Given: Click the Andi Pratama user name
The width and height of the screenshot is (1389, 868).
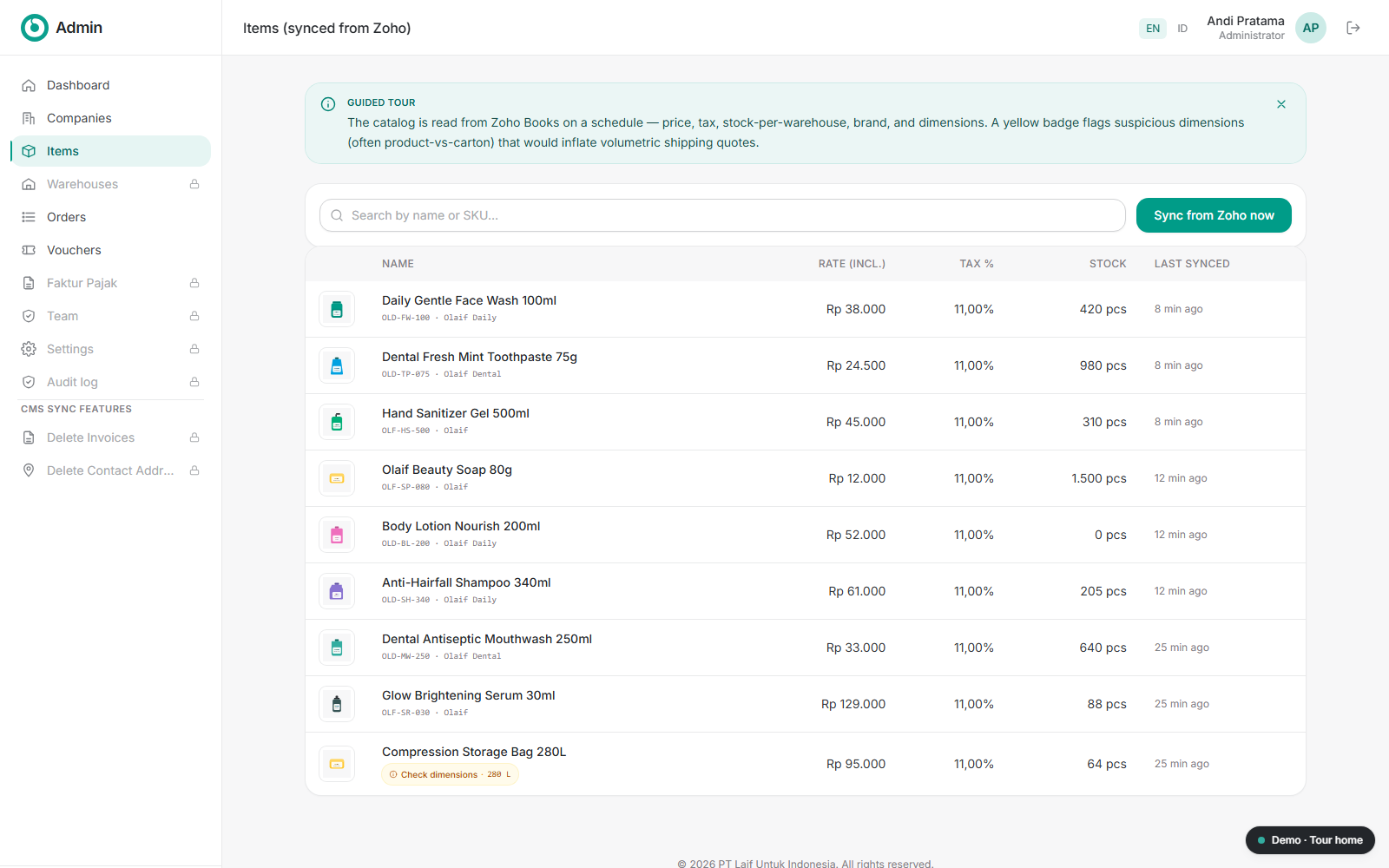Looking at the screenshot, I should tap(1246, 21).
